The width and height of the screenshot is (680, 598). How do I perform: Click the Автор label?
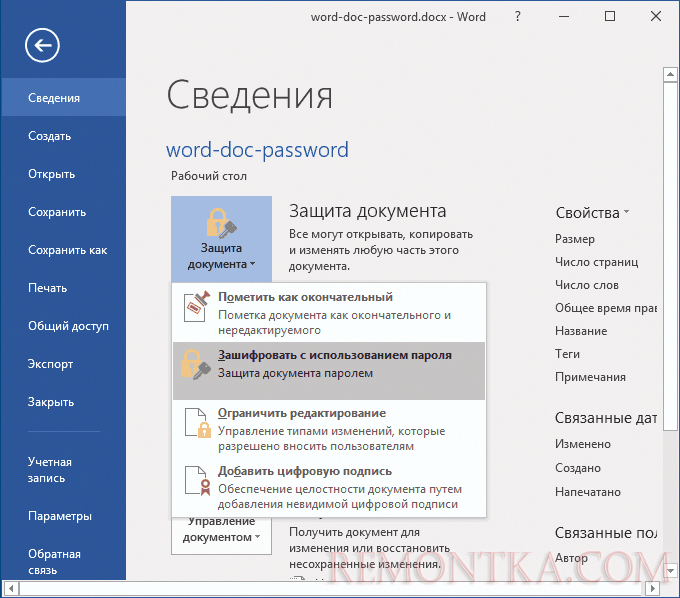(571, 558)
